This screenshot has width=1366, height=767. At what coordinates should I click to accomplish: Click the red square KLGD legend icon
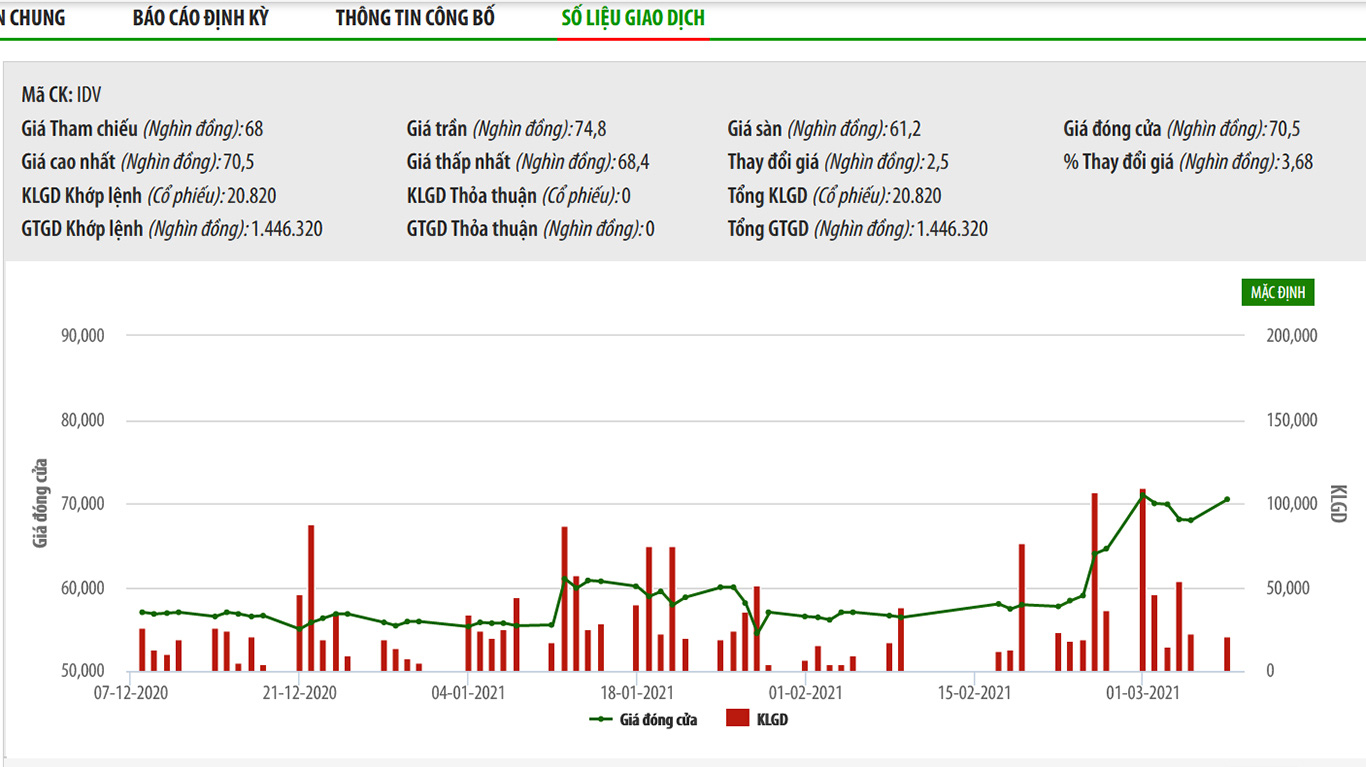(737, 719)
